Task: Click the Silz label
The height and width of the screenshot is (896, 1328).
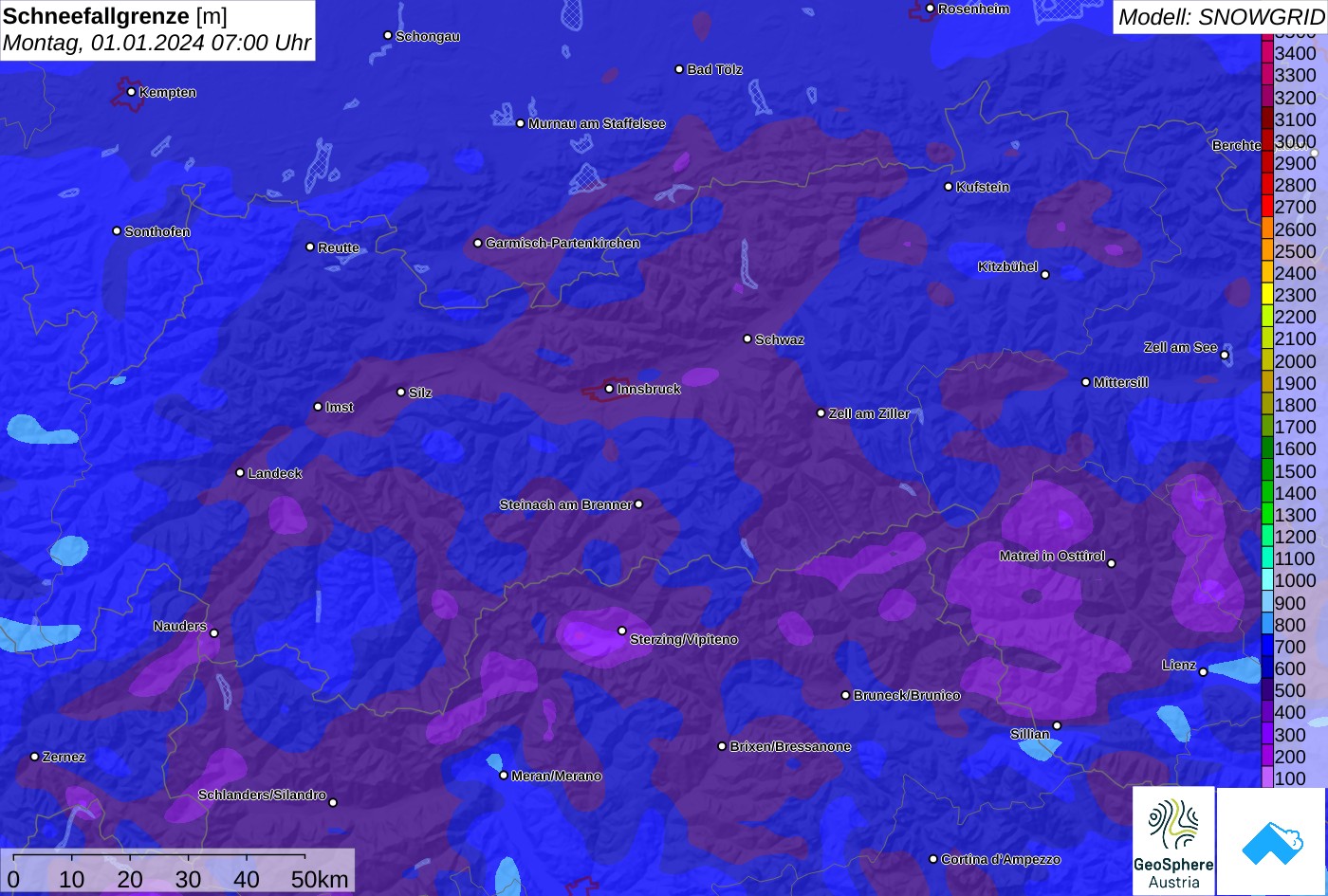Action: pyautogui.click(x=419, y=393)
